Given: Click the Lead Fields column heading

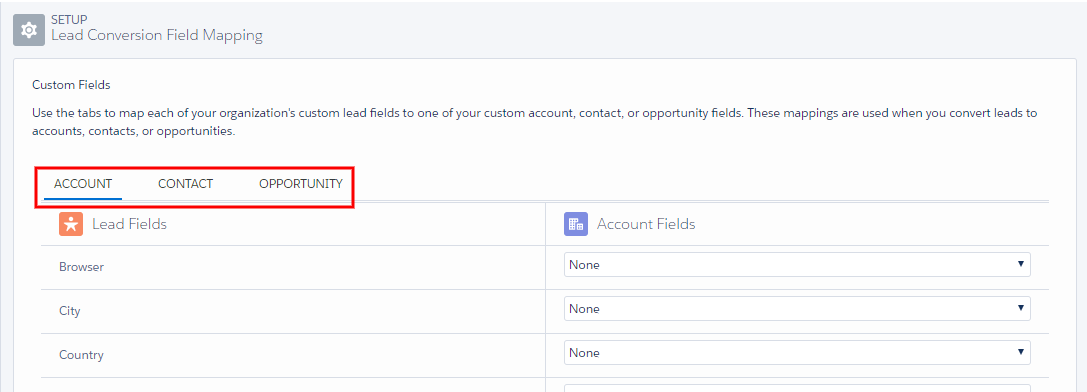Looking at the screenshot, I should (x=129, y=224).
